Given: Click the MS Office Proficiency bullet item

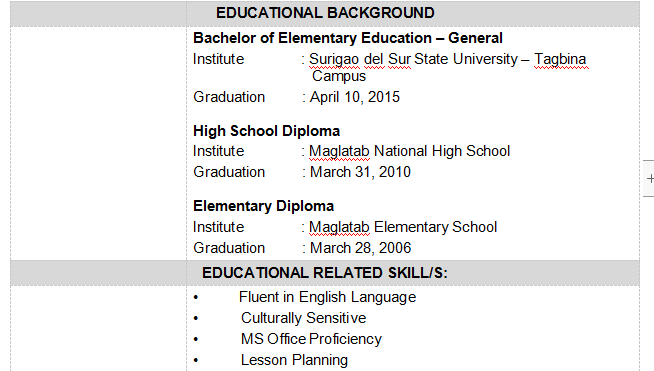Looking at the screenshot, I should click(311, 339).
